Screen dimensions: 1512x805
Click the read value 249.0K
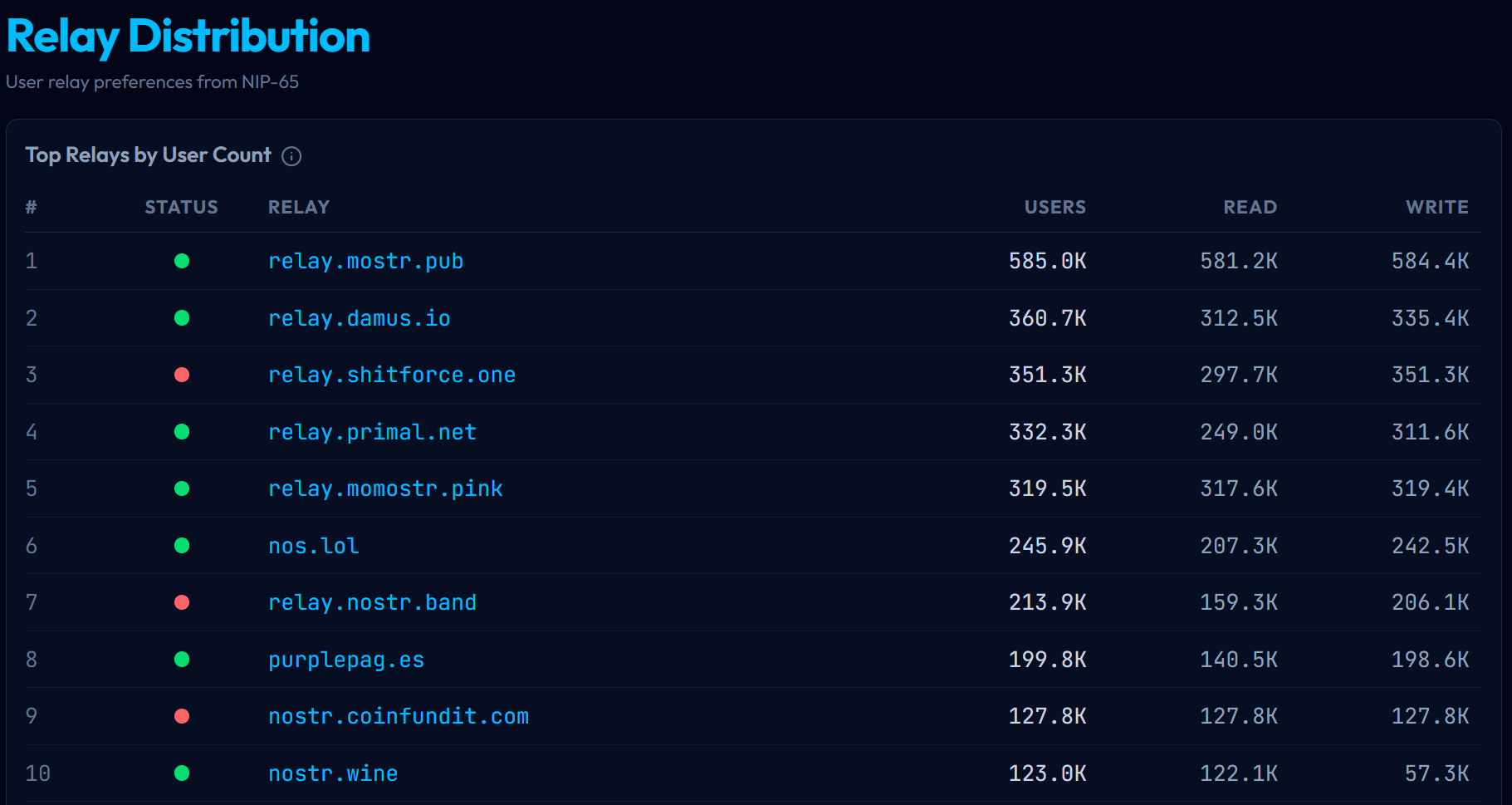1239,432
